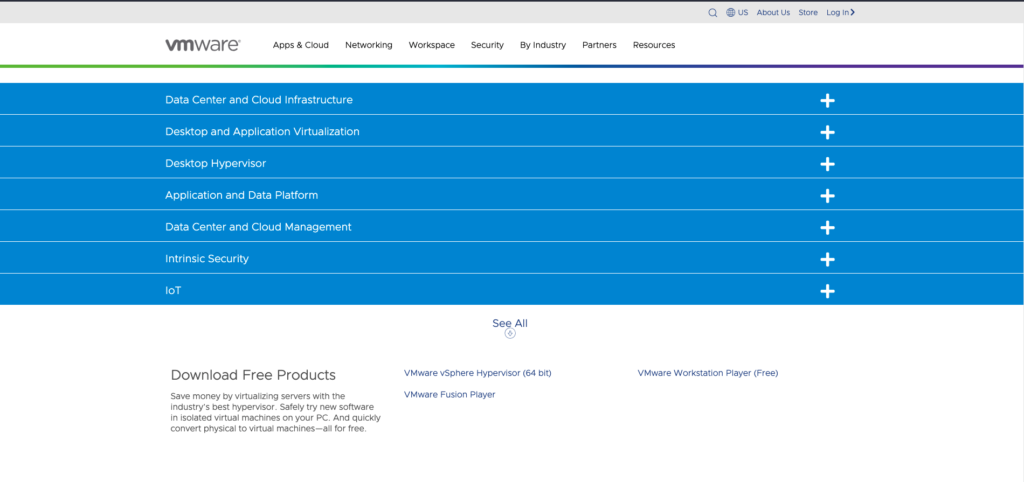Open the Networking menu
The image size is (1024, 482).
pos(368,45)
